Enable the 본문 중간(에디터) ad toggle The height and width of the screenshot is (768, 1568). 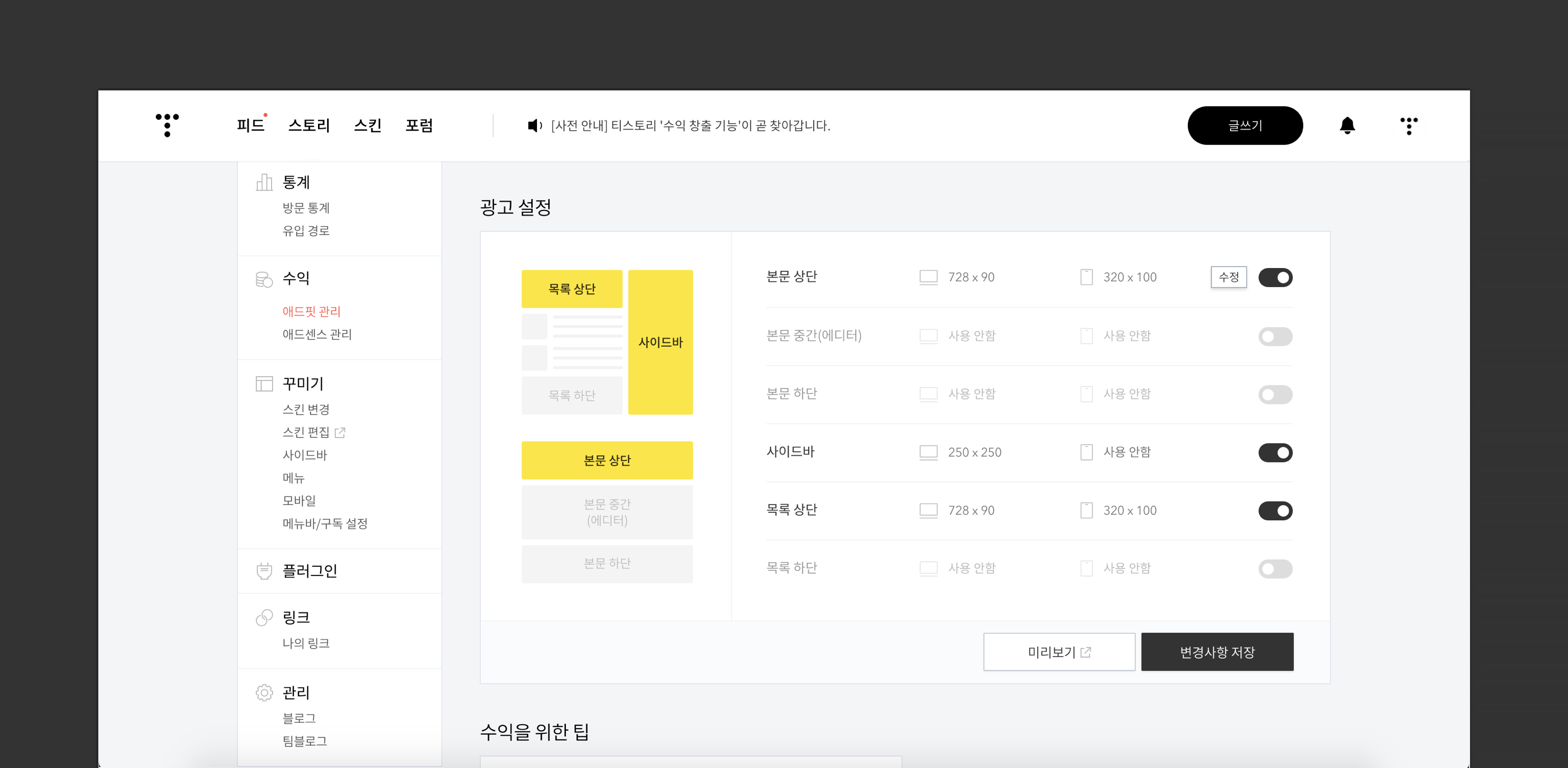pos(1275,336)
